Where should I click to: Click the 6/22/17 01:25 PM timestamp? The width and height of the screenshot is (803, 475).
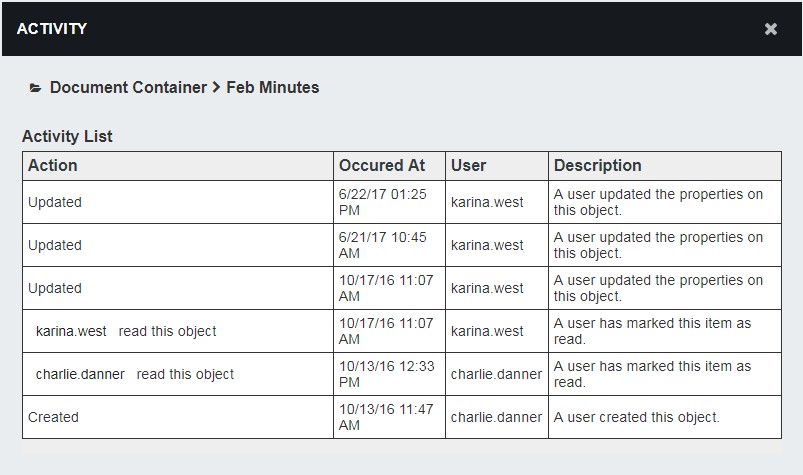pos(383,202)
